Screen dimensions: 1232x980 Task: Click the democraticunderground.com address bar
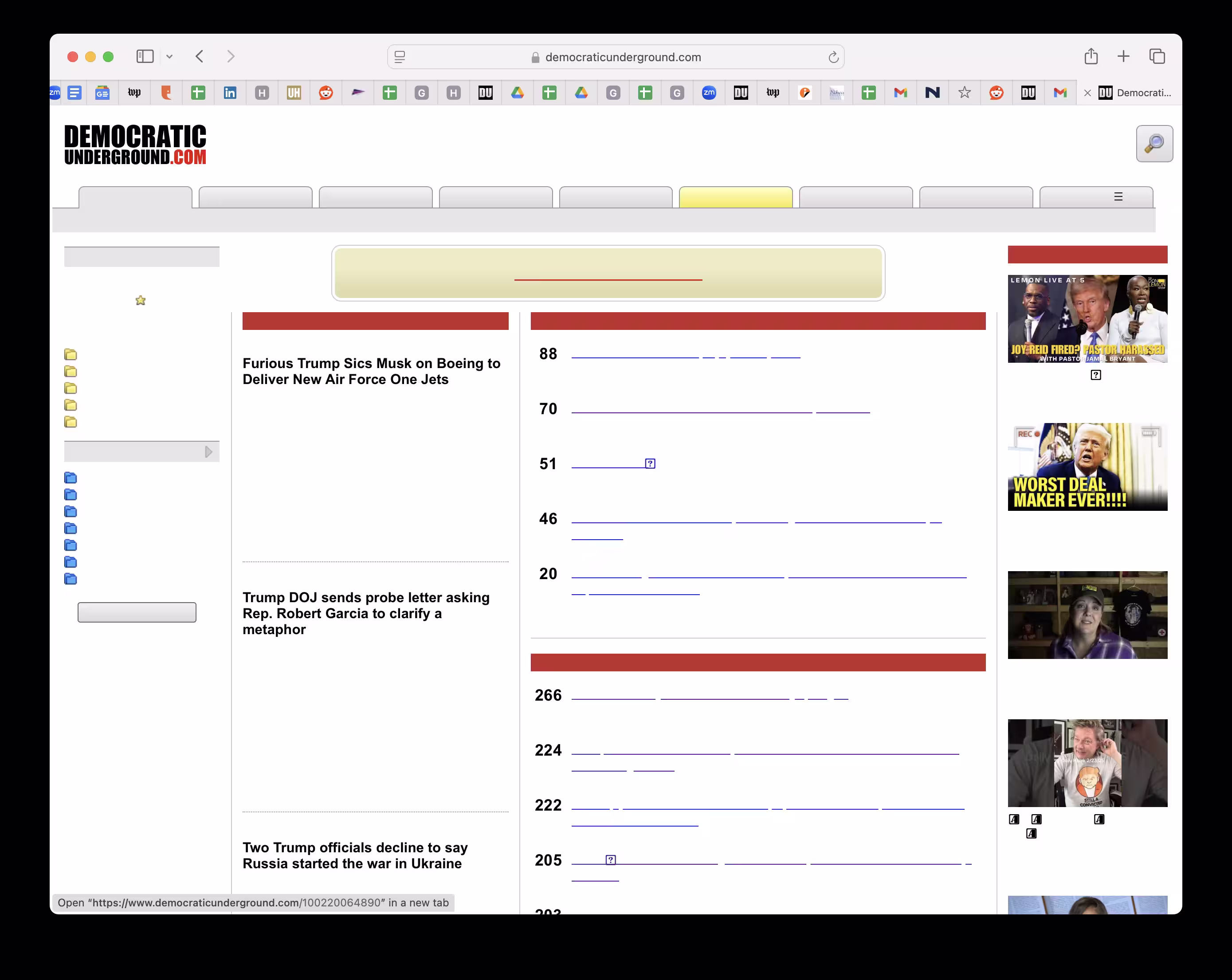622,57
